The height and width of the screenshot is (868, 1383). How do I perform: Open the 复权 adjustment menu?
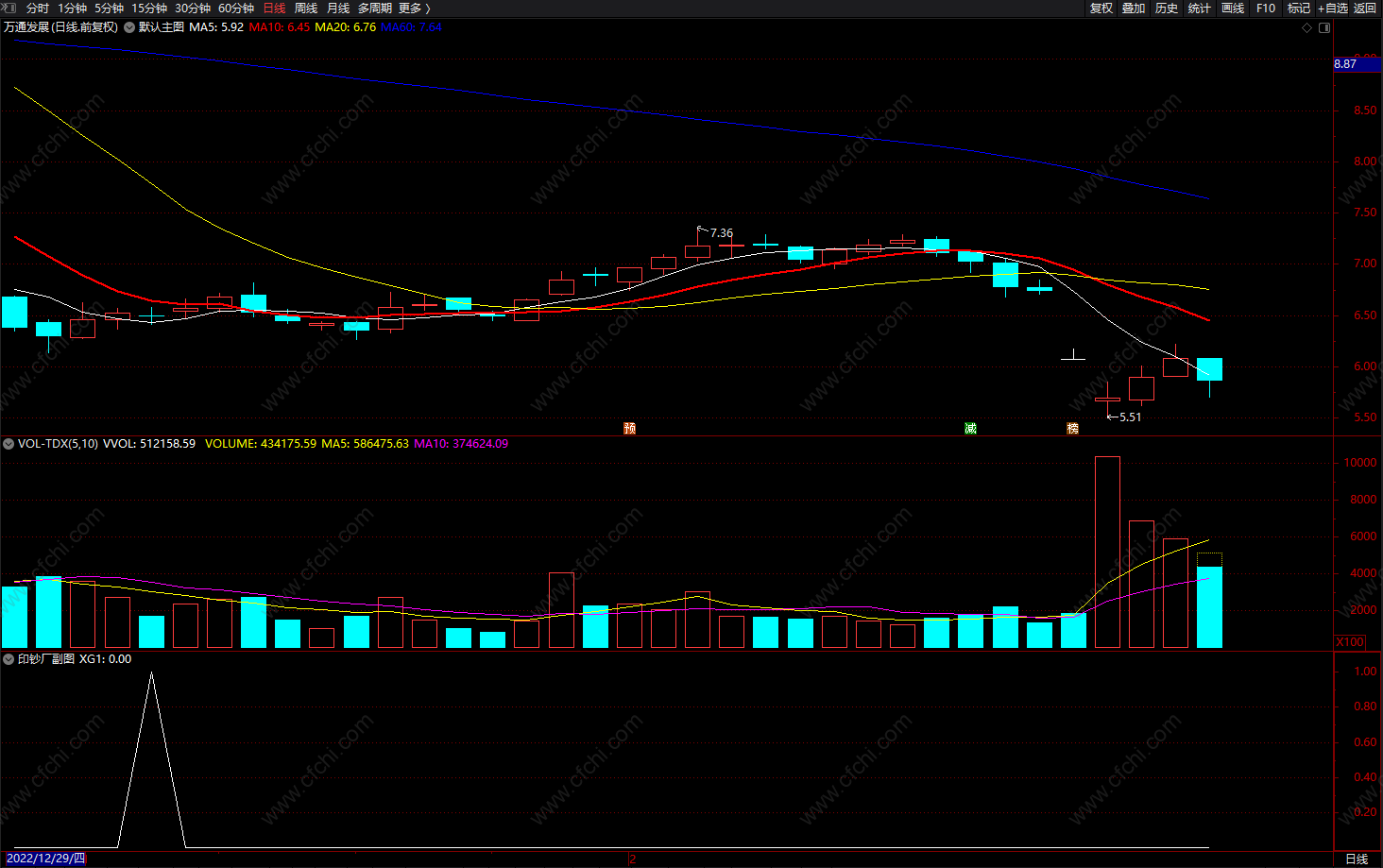[1101, 8]
